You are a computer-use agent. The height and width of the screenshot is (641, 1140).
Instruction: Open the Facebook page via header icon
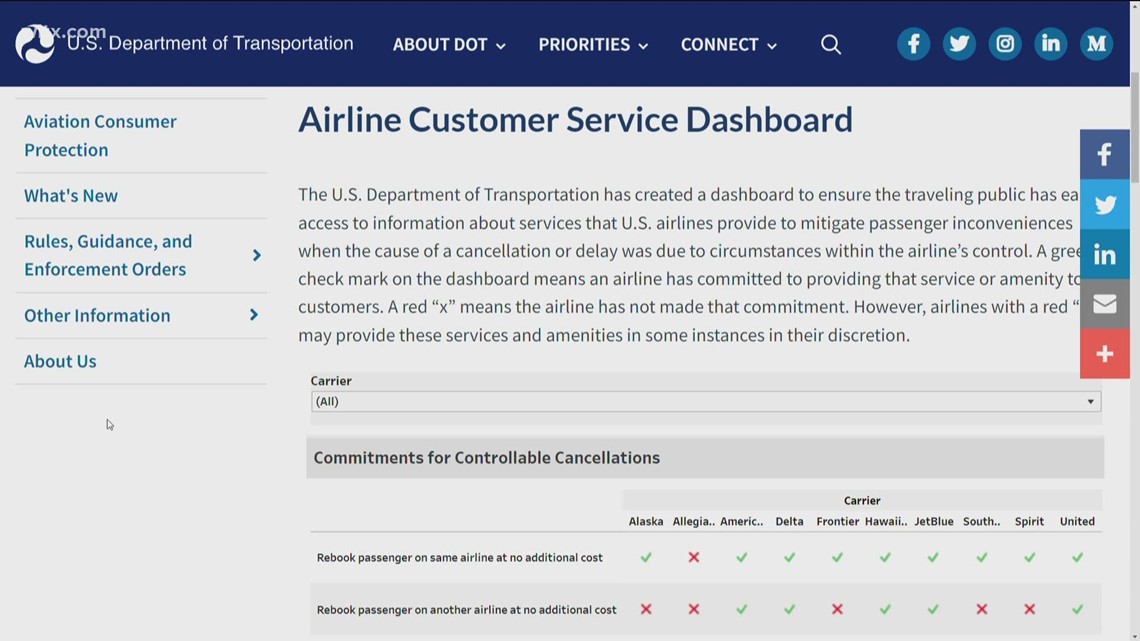(913, 43)
